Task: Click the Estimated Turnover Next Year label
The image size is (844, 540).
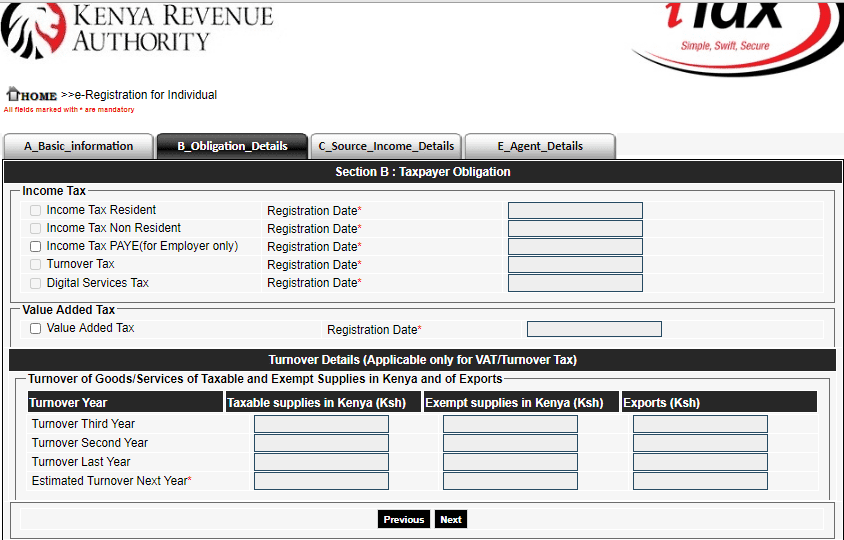Action: click(x=111, y=481)
